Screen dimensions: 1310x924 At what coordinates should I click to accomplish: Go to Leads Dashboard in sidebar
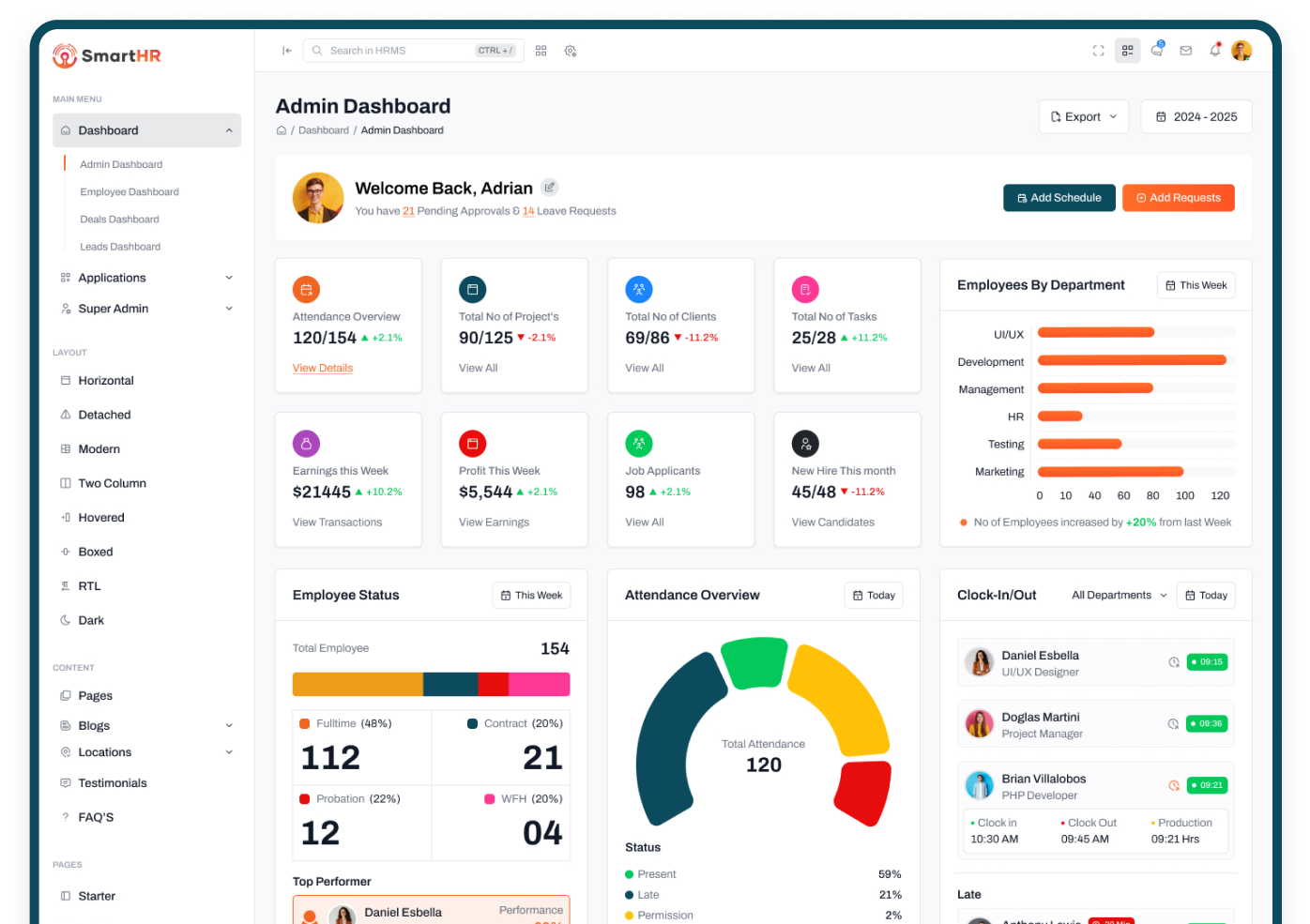(x=120, y=247)
